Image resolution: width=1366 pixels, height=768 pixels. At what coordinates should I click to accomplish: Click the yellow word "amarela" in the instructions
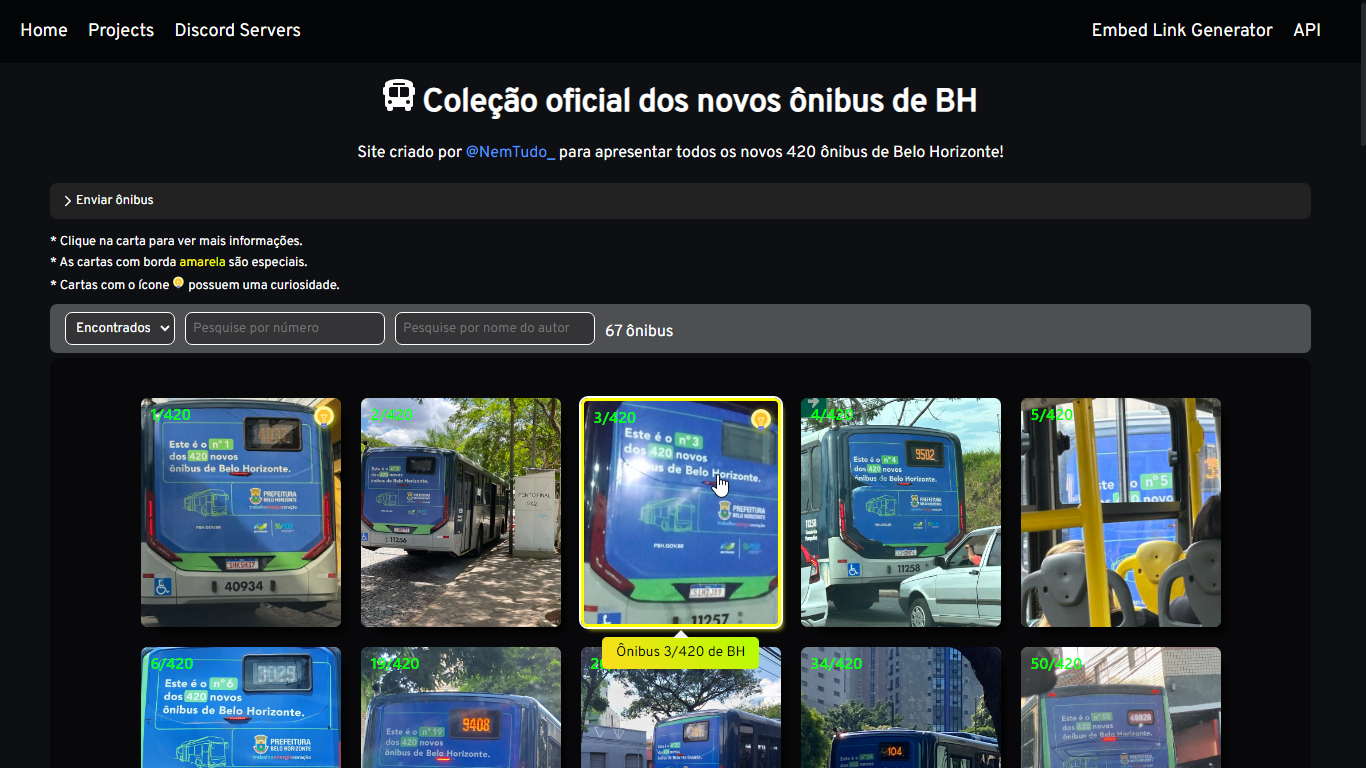(202, 262)
